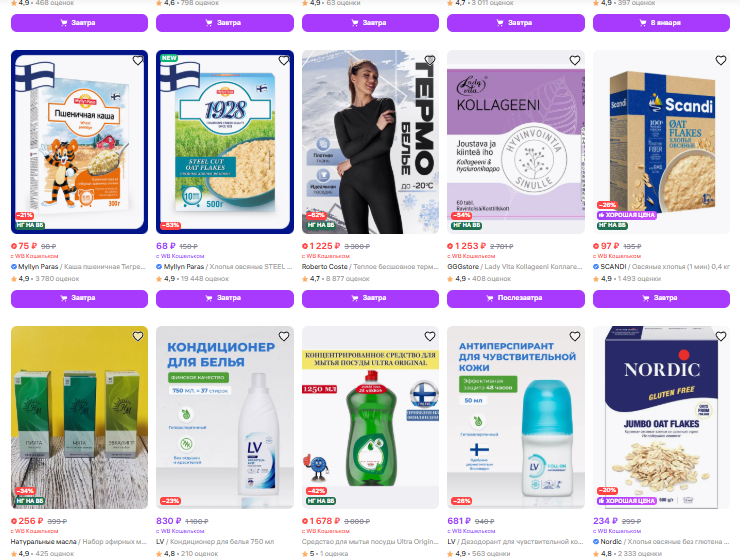
Task: Open Roberto Coste термобелье title link
Action: 370,267
